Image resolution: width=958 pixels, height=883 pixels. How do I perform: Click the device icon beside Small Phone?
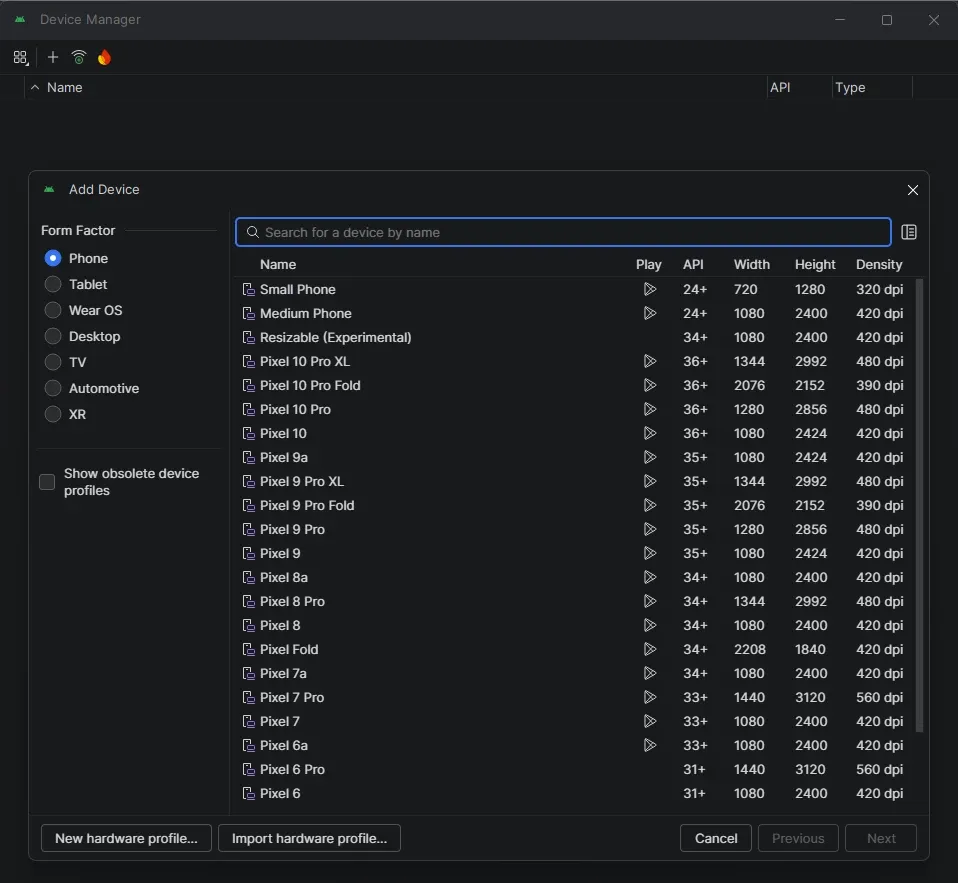tap(249, 289)
